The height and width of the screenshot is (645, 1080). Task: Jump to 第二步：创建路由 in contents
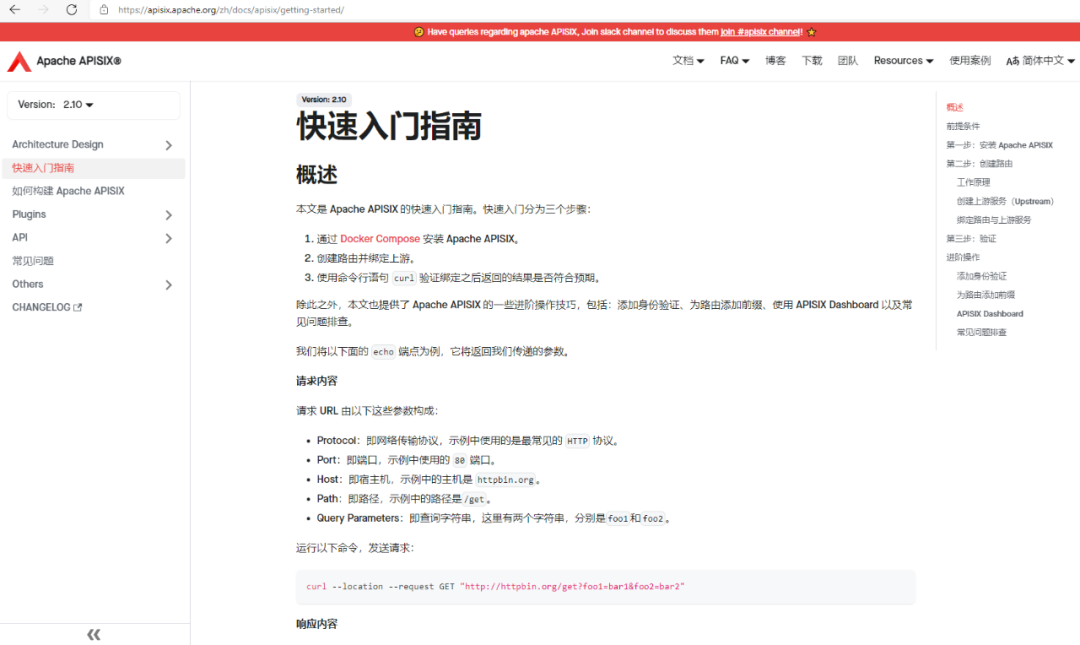(x=979, y=164)
